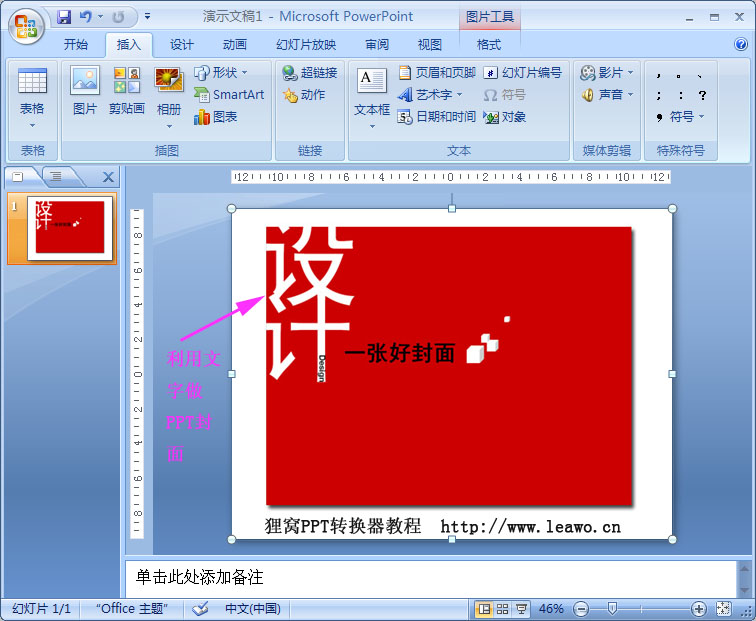Expand the 文本框 dropdown arrow

coord(372,127)
